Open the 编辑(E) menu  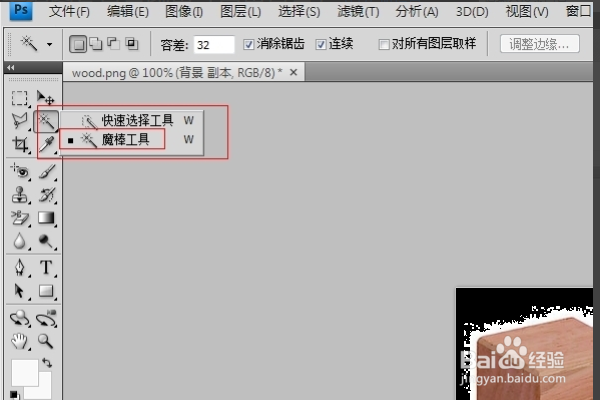[x=127, y=12]
